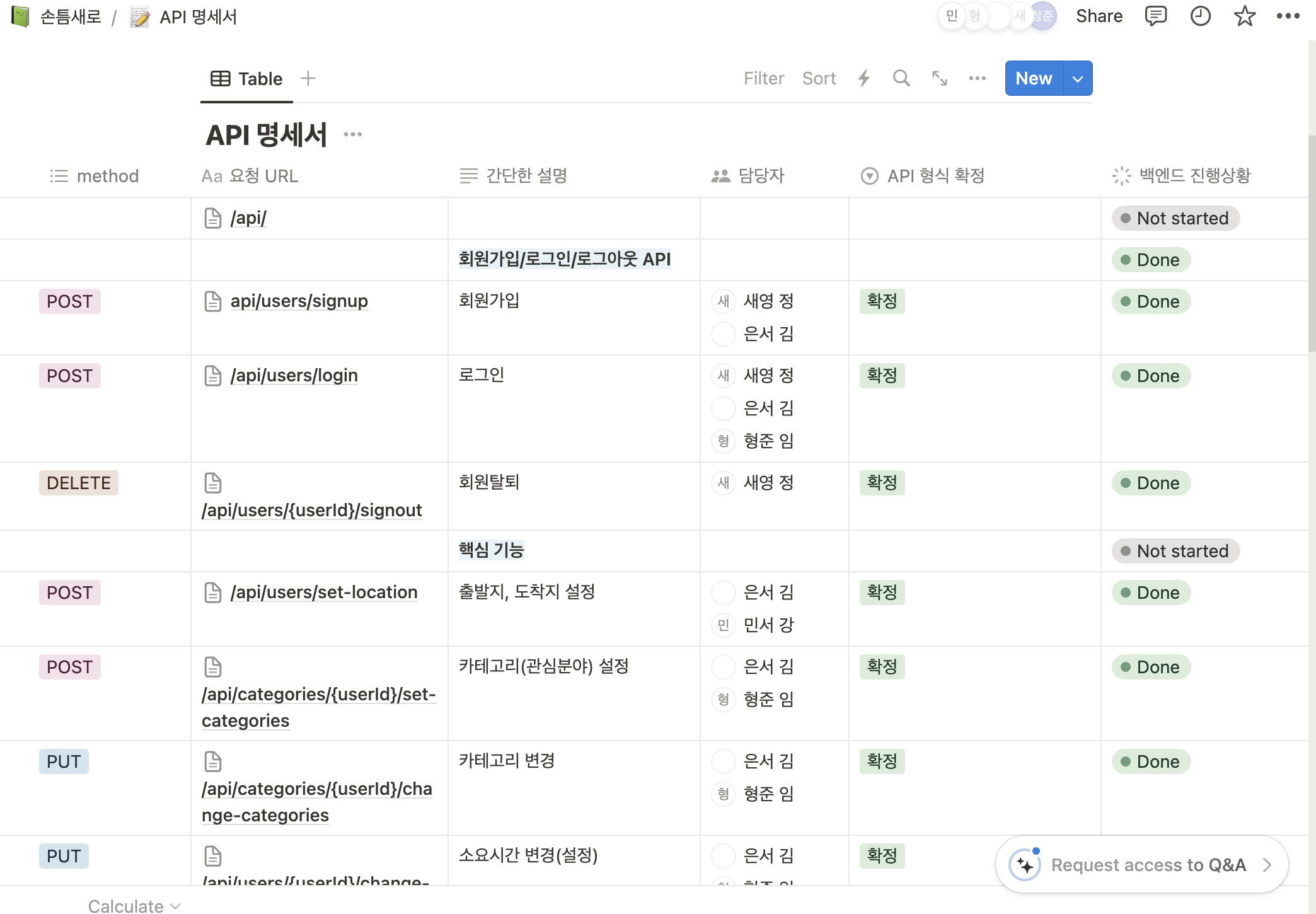Click the search magnifier icon
Screen dimensions: 1316x914
[901, 78]
